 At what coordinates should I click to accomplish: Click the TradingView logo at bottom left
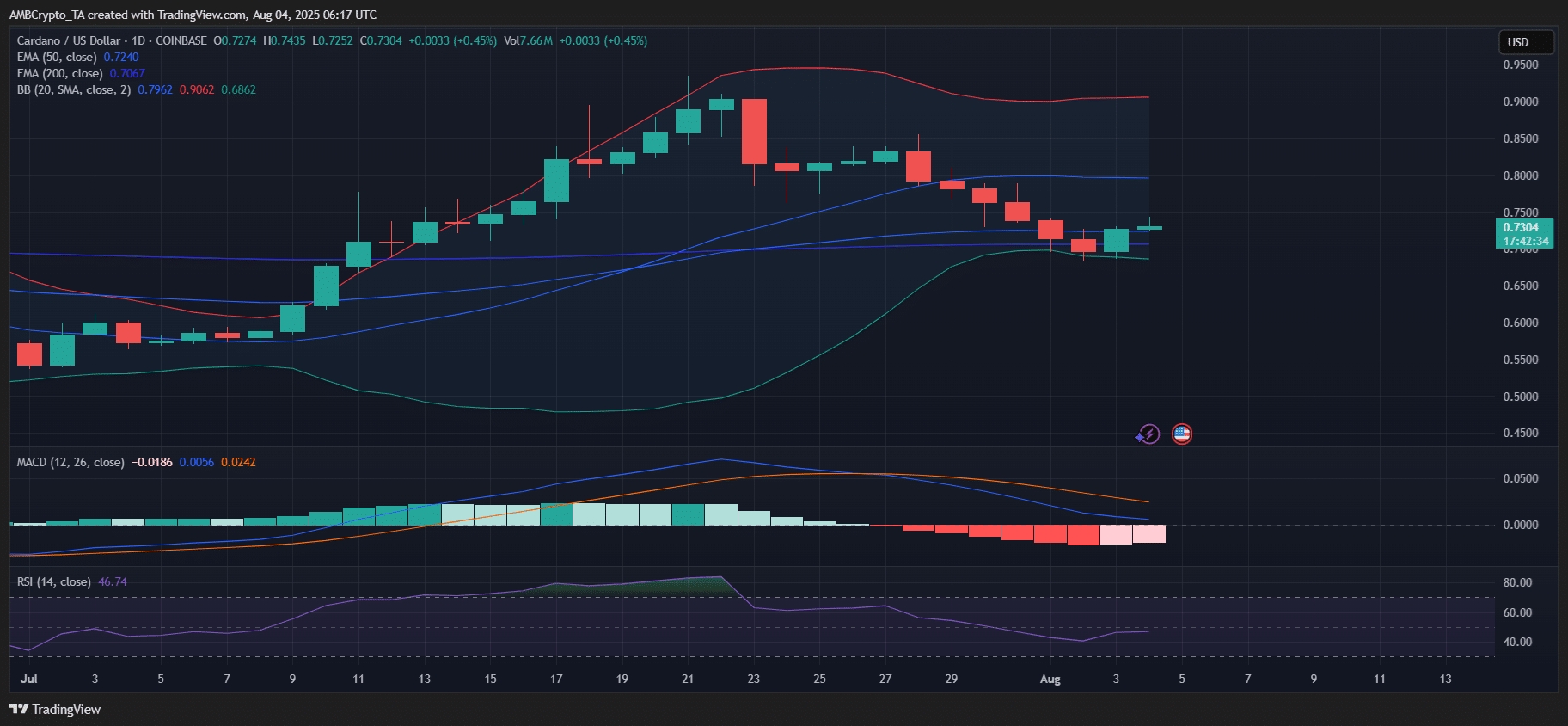(x=55, y=710)
